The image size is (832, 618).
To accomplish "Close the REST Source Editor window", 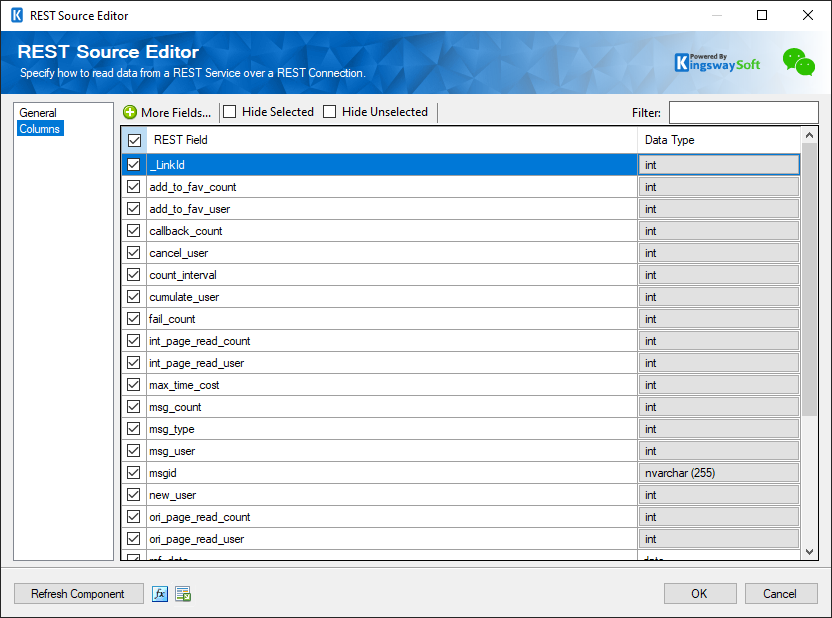I will (x=808, y=15).
